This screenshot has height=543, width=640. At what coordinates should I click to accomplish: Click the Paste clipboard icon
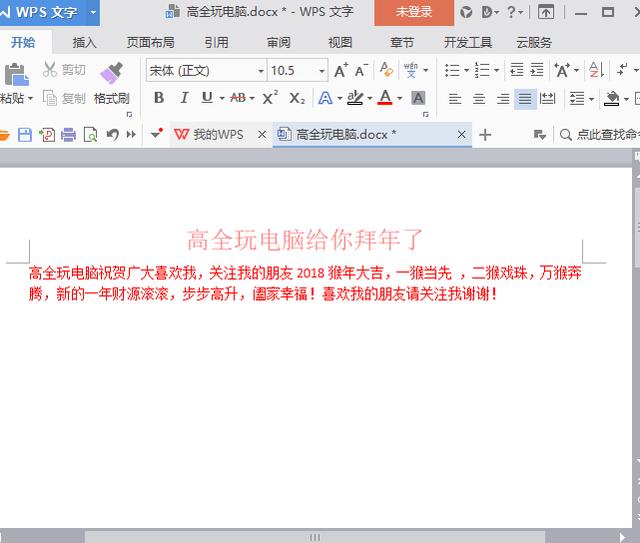(x=16, y=74)
